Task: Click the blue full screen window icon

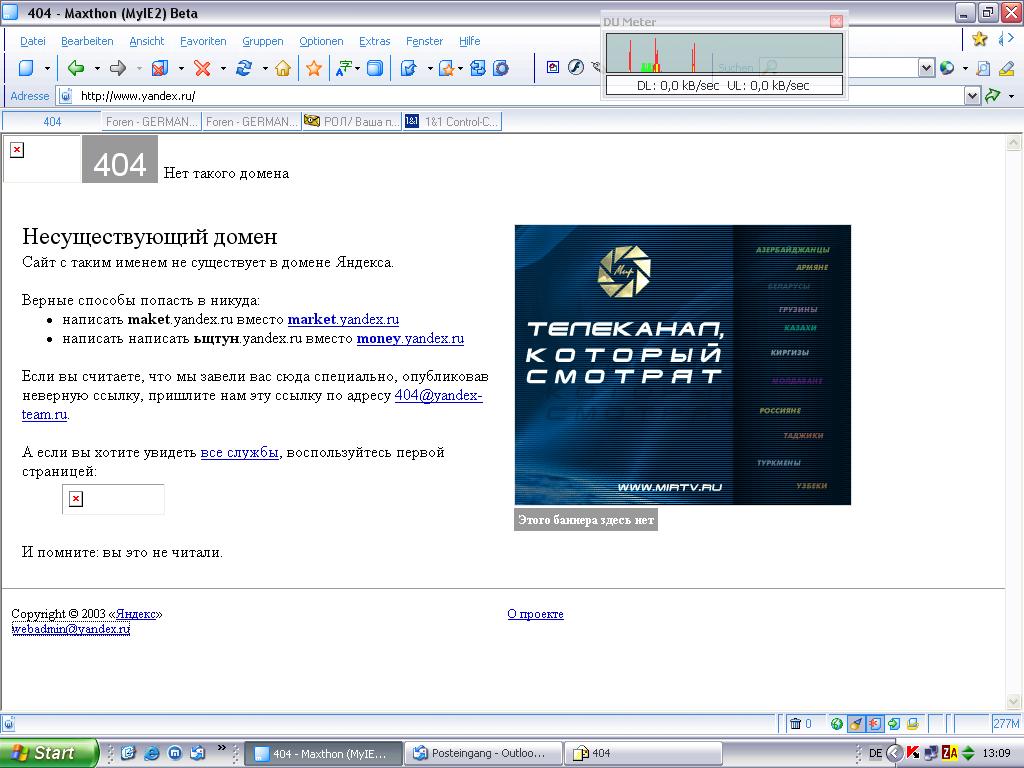Action: [375, 68]
